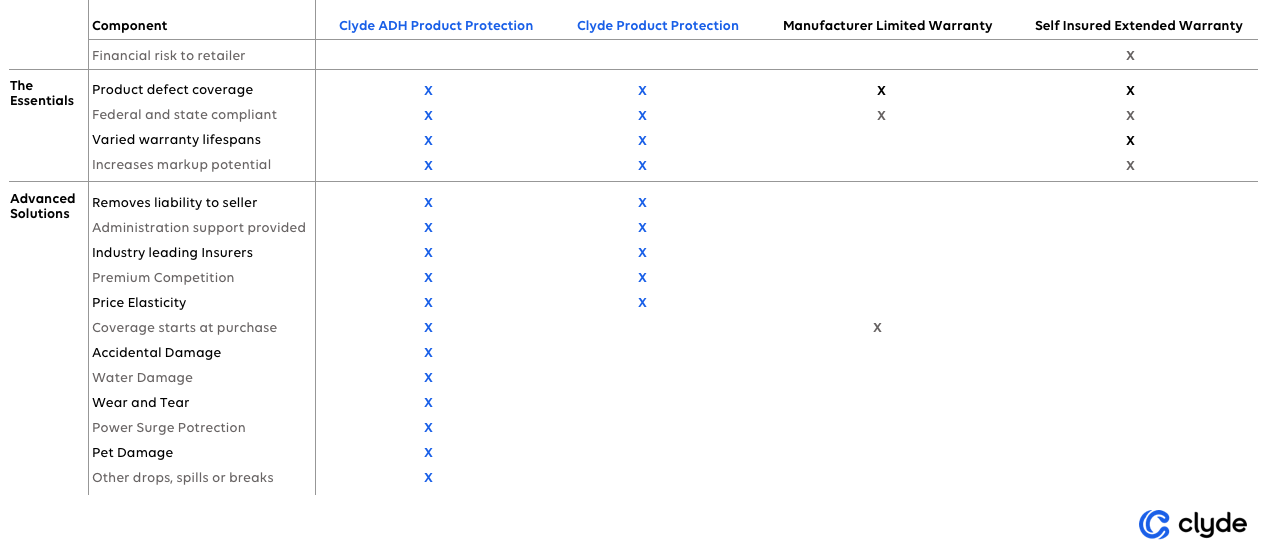Click Clyde Product Protection X for Price Elasticity
The image size is (1268, 548).
[x=642, y=303]
